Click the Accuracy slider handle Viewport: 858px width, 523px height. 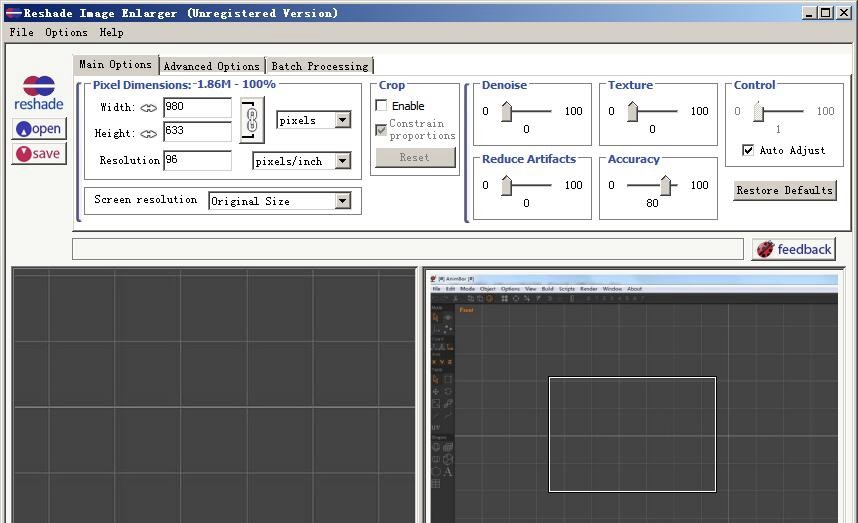[665, 185]
